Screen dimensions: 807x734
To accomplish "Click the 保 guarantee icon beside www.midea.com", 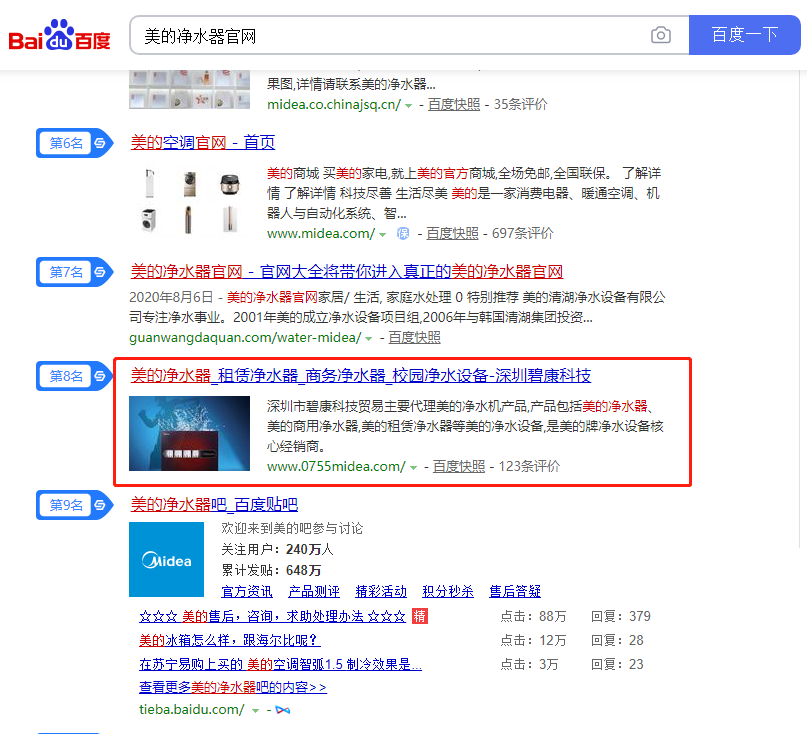I will (403, 234).
